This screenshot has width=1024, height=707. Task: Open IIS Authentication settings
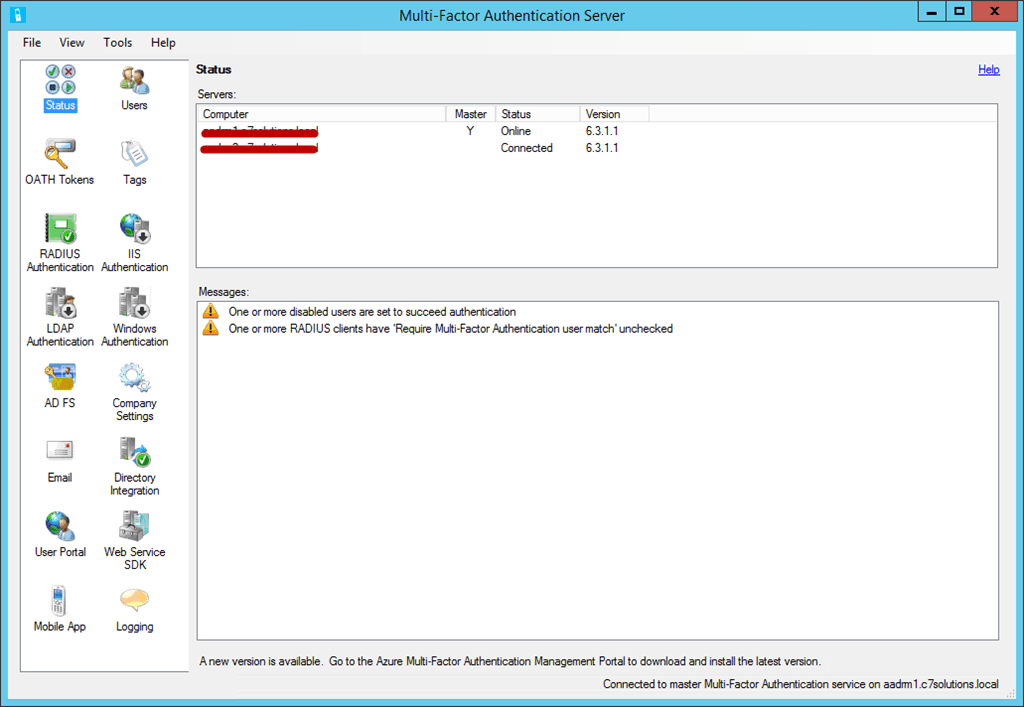click(x=135, y=243)
